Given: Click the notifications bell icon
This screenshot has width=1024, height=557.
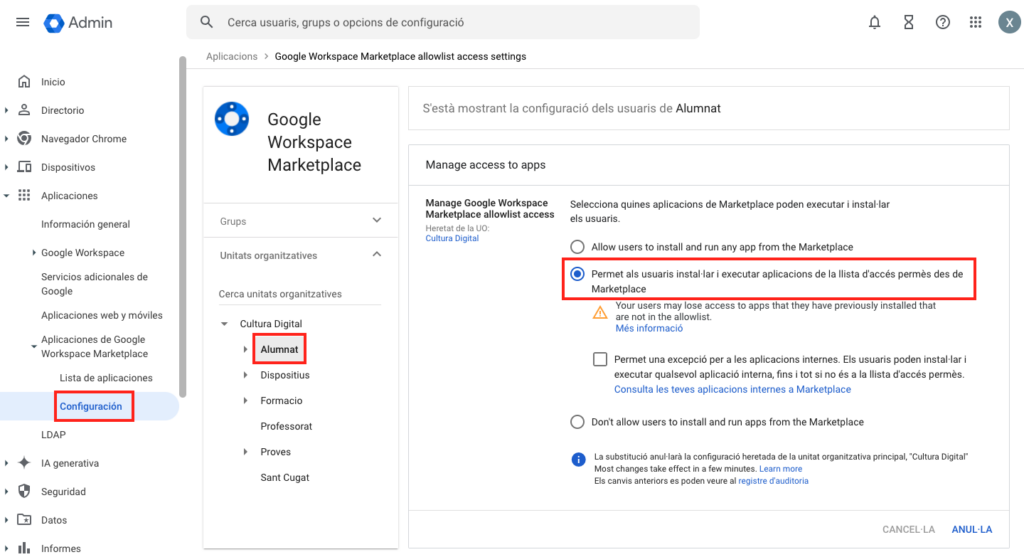Looking at the screenshot, I should [x=875, y=22].
